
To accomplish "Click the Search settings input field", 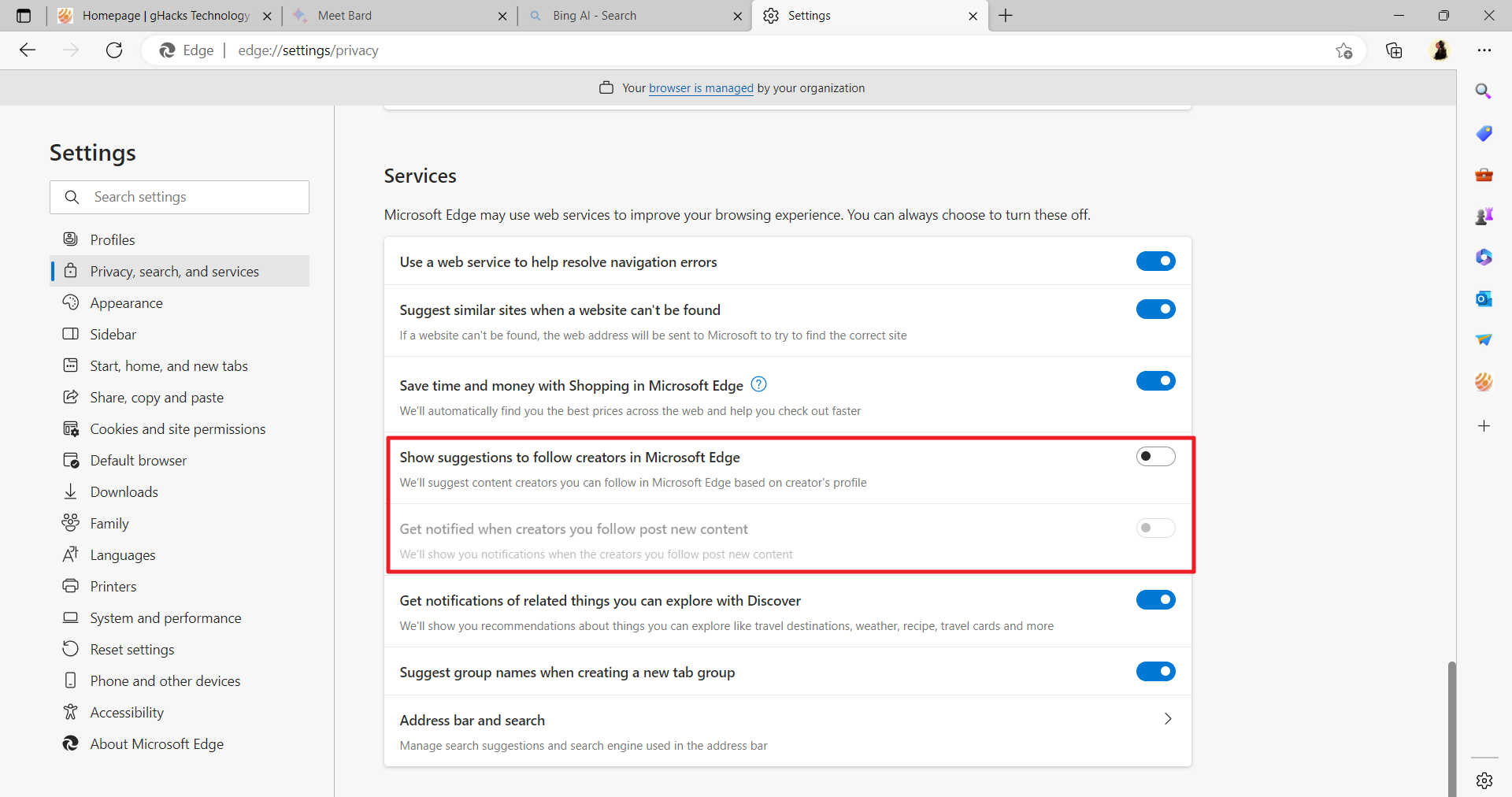I will [180, 197].
